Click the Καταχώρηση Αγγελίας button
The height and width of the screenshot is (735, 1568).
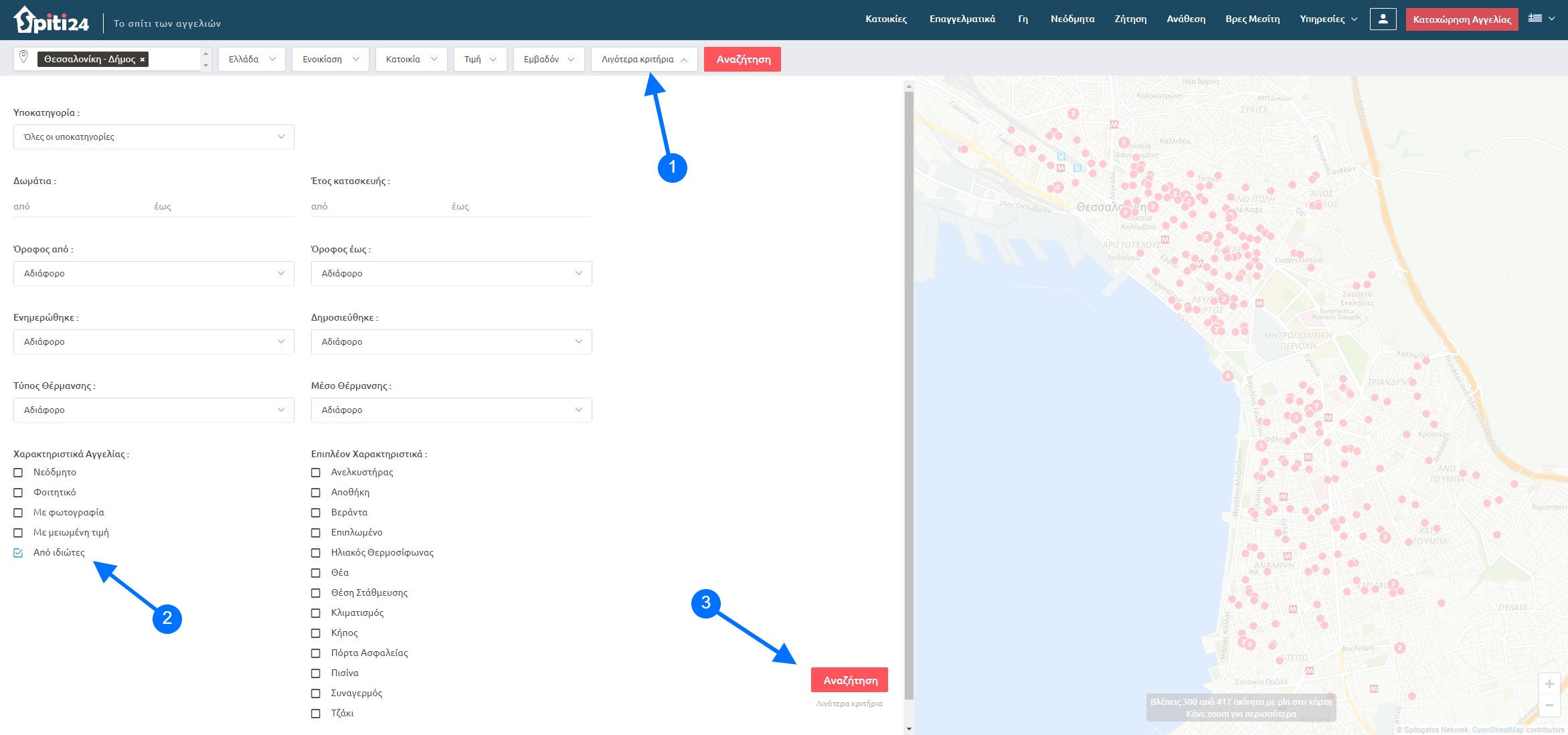1462,19
